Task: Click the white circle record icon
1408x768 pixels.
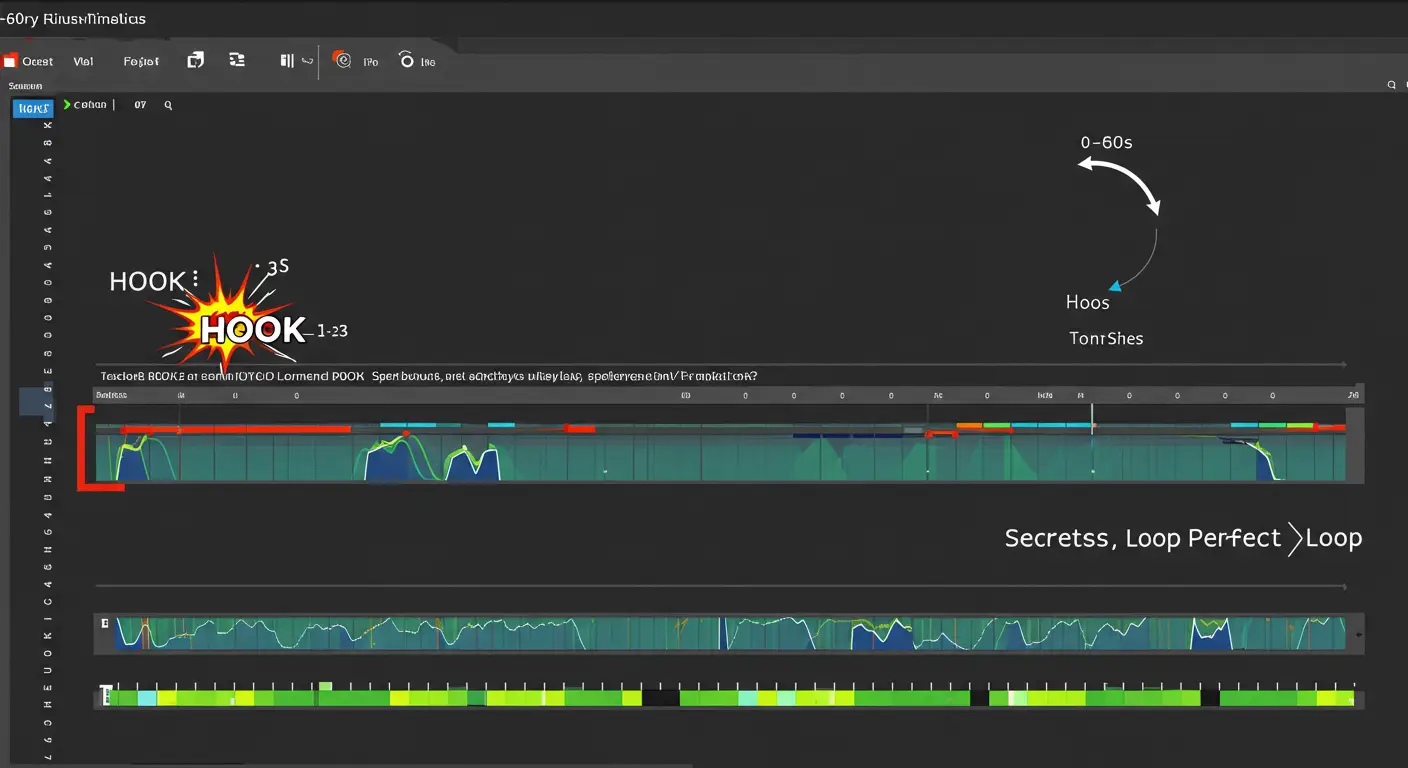Action: [x=406, y=60]
